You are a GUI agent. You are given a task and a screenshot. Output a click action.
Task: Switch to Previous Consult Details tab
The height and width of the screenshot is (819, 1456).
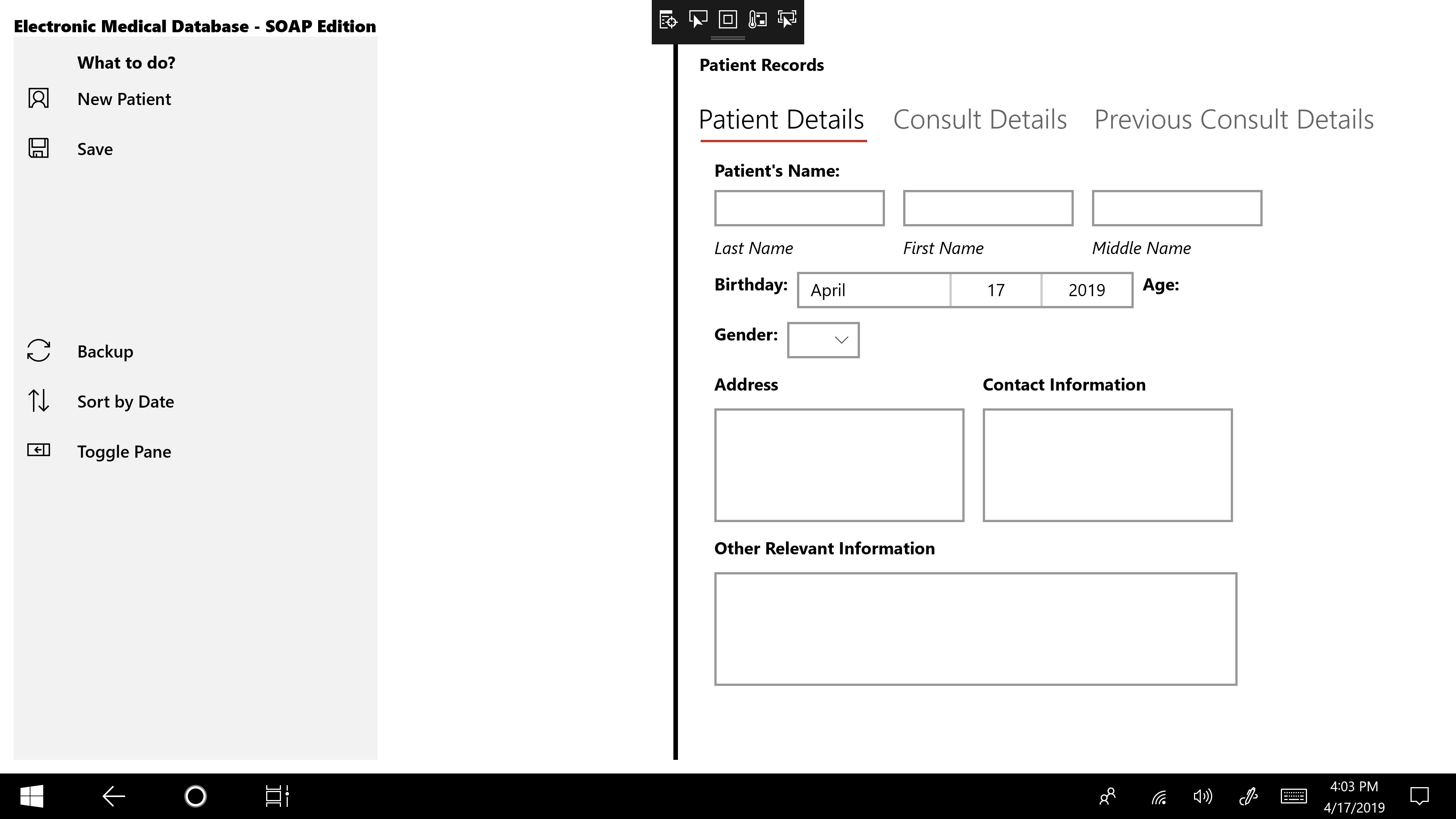(x=1233, y=120)
